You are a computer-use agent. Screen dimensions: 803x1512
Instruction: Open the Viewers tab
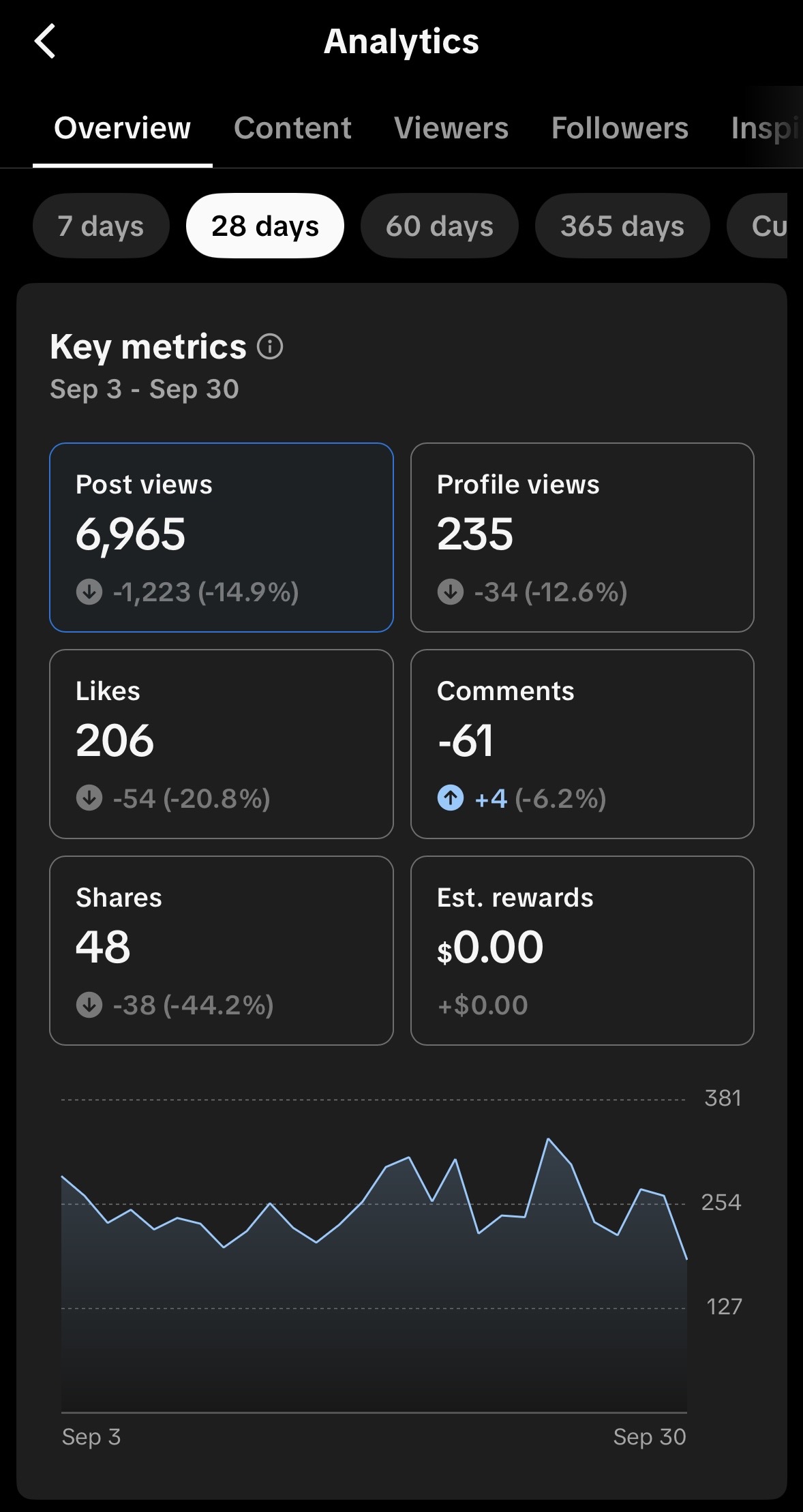(451, 128)
